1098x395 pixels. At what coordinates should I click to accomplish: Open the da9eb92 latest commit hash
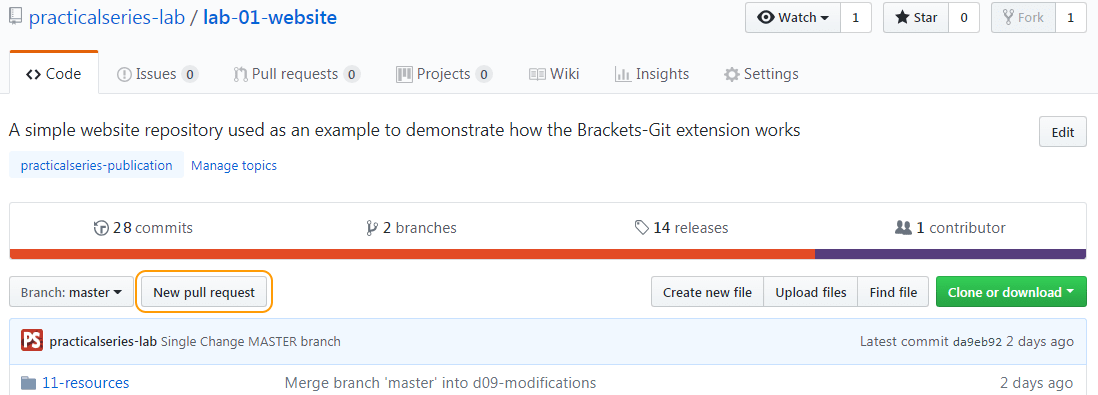click(978, 342)
